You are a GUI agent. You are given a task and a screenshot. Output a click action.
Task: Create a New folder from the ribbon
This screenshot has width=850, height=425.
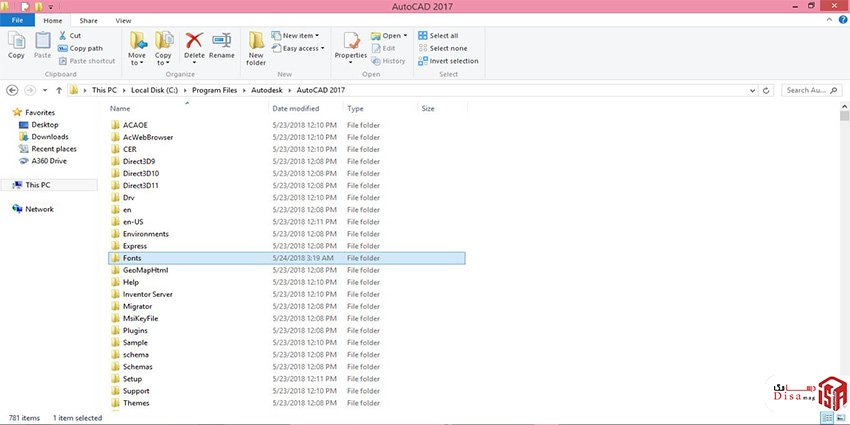point(256,45)
